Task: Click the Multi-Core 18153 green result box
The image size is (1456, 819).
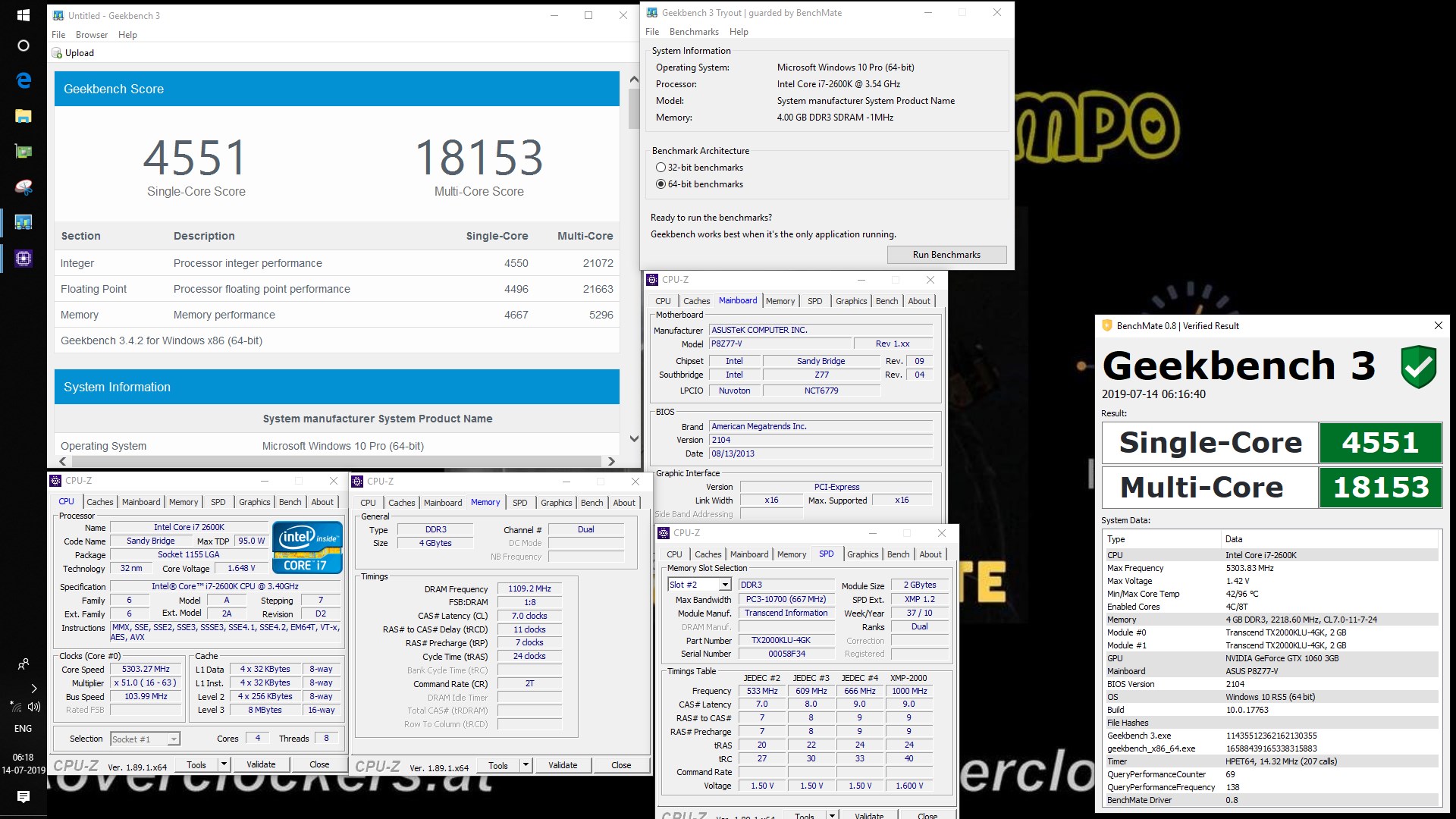Action: 1380,487
